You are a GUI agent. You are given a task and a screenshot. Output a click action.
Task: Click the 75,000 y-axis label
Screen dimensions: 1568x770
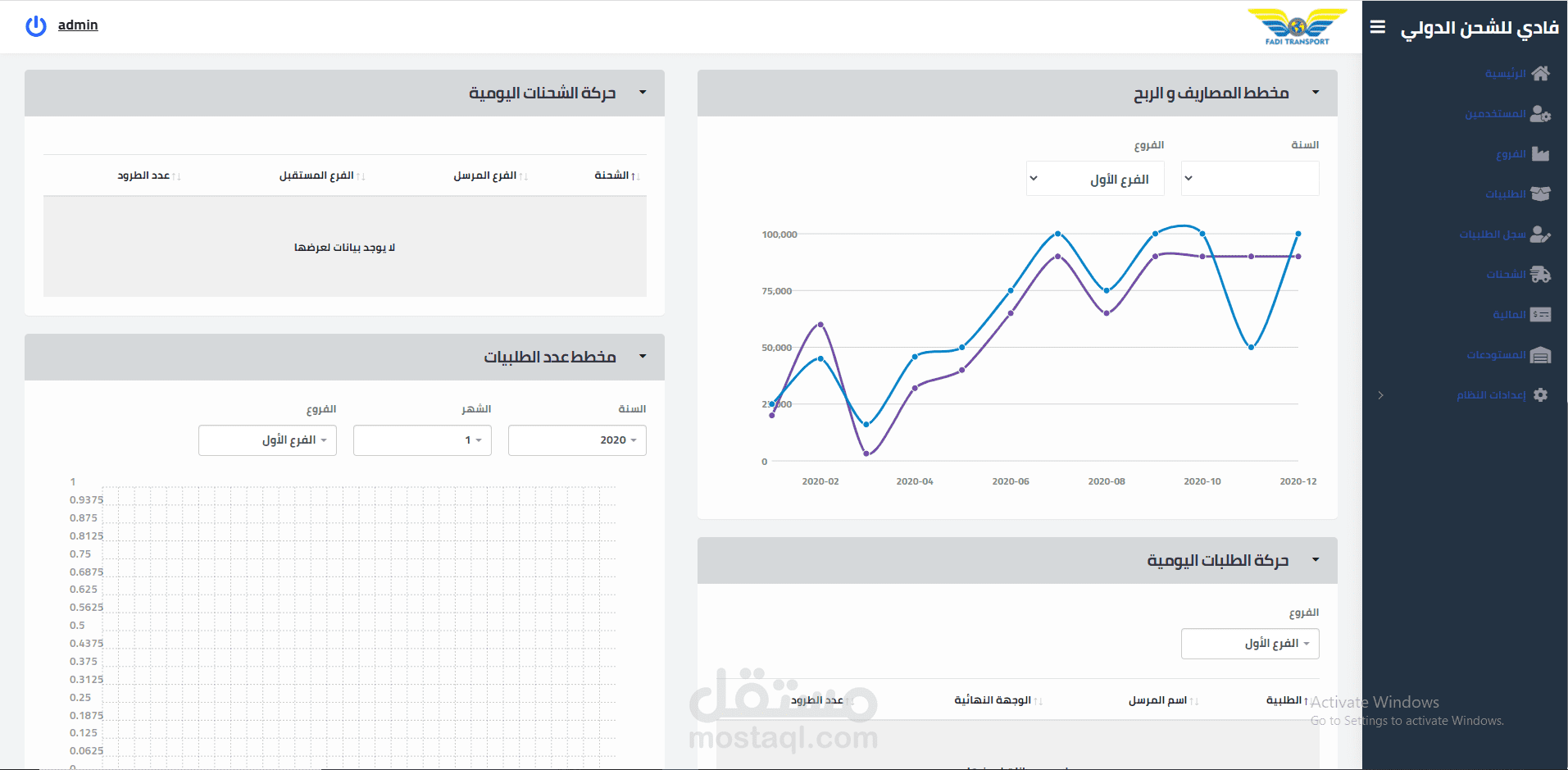pyautogui.click(x=777, y=291)
